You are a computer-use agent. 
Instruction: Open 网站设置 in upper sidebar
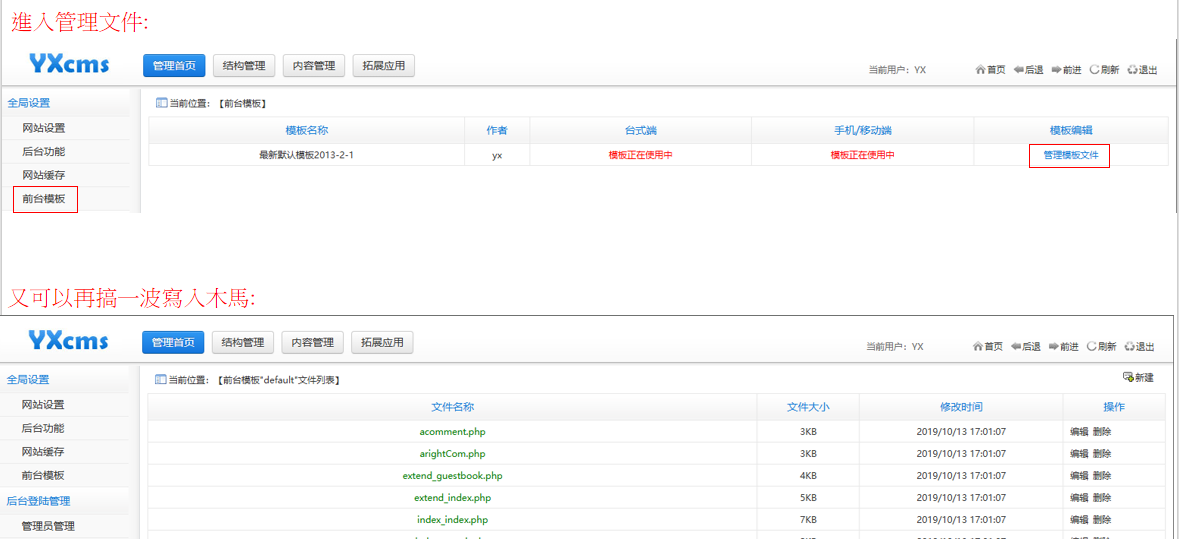click(44, 128)
